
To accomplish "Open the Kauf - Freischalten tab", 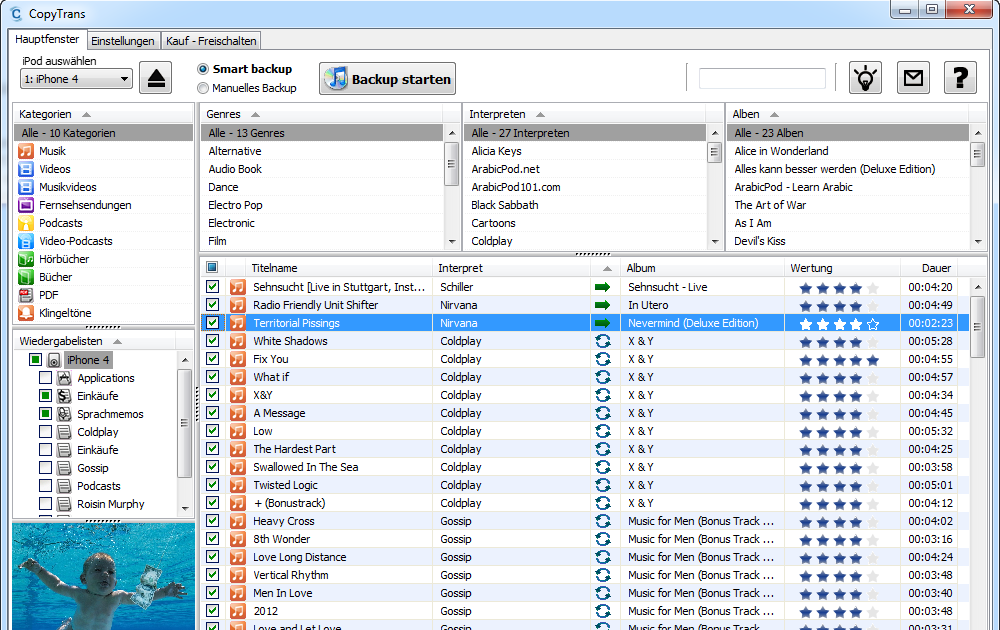I will tap(211, 41).
